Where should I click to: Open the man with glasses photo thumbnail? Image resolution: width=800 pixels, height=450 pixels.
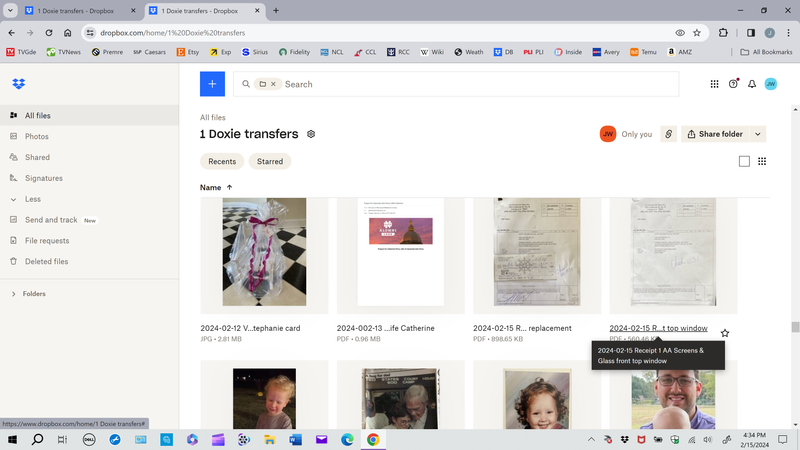tap(673, 399)
